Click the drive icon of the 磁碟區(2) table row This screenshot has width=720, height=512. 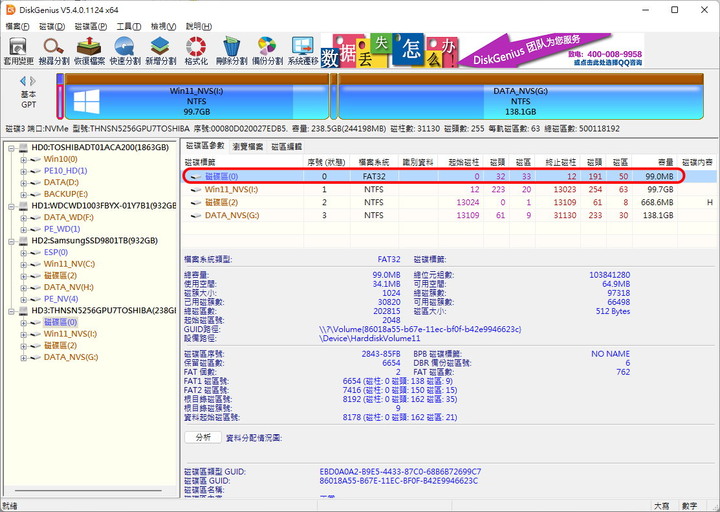[196, 203]
